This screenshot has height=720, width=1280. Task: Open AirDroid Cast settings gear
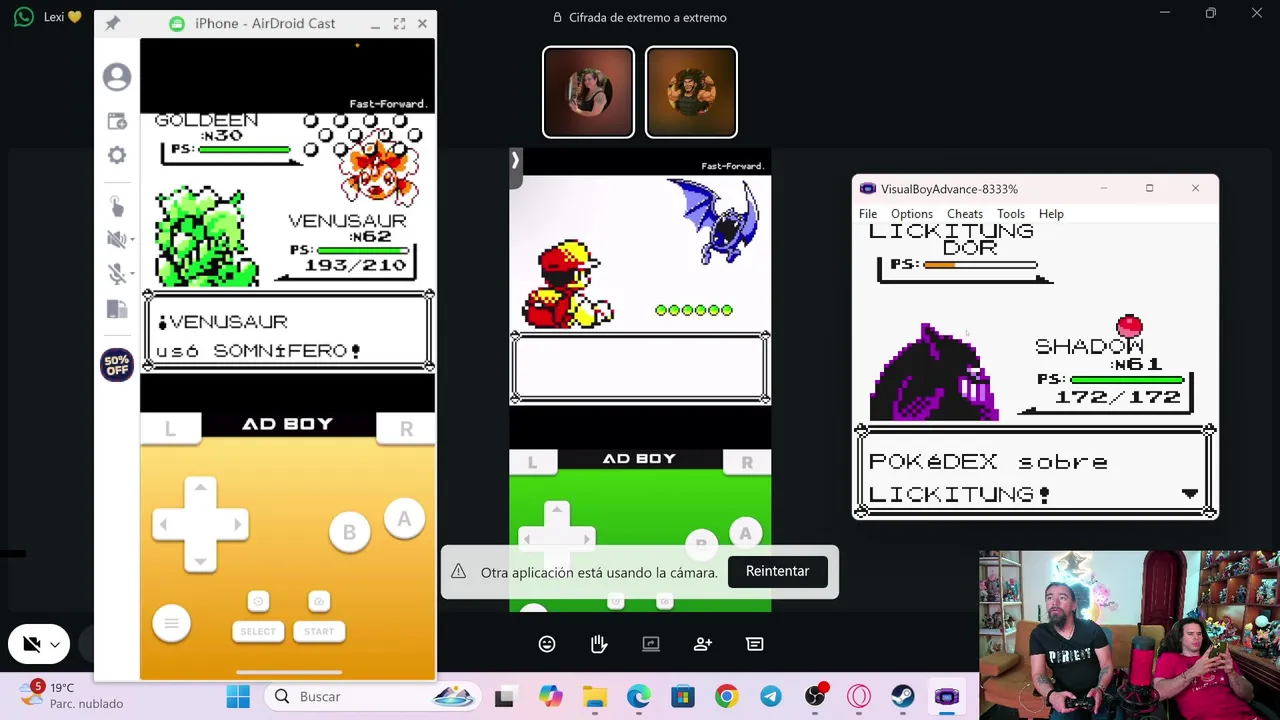point(117,155)
